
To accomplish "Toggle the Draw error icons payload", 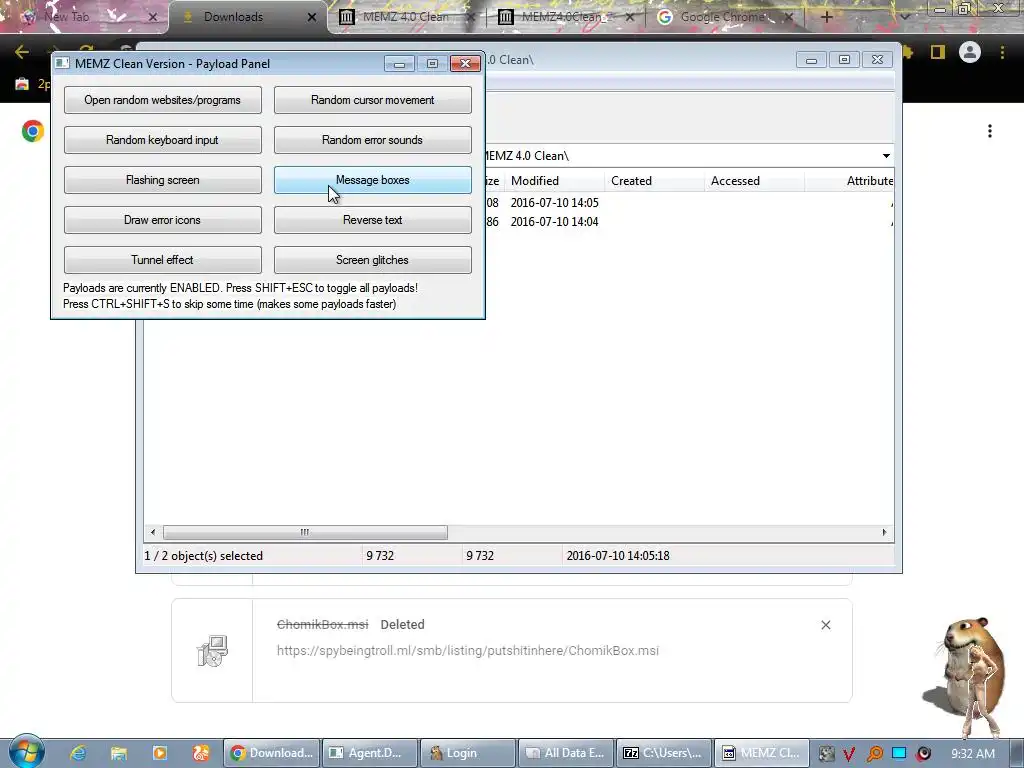I will (x=163, y=220).
